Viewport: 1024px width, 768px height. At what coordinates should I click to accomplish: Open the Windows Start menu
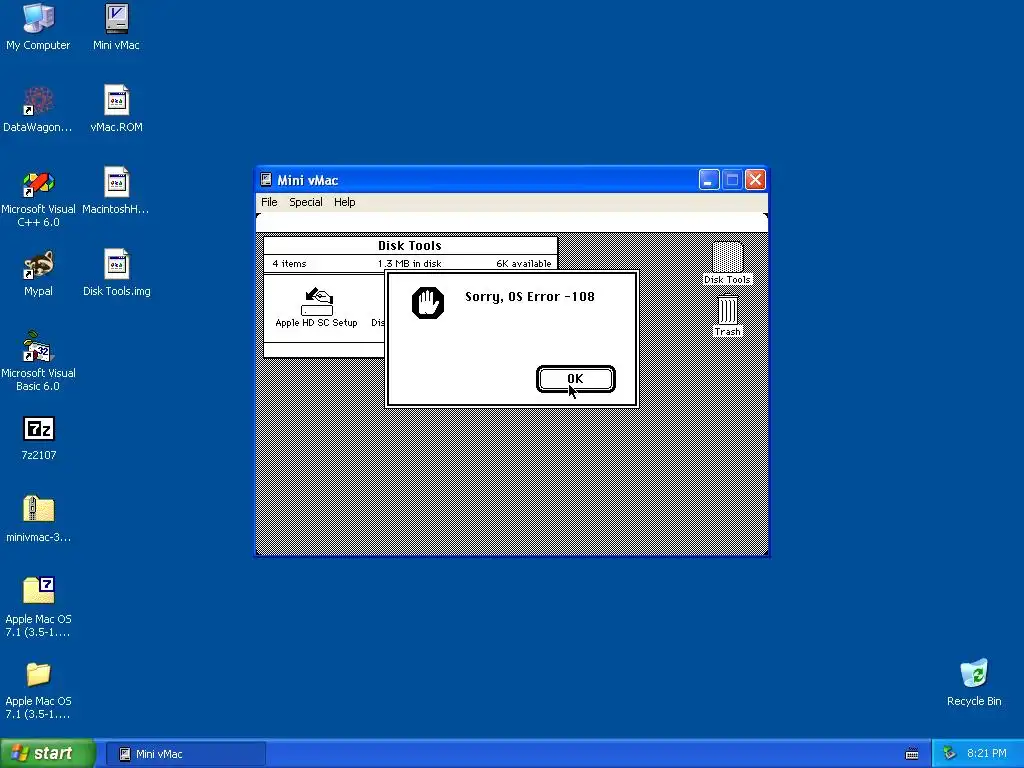pos(47,753)
